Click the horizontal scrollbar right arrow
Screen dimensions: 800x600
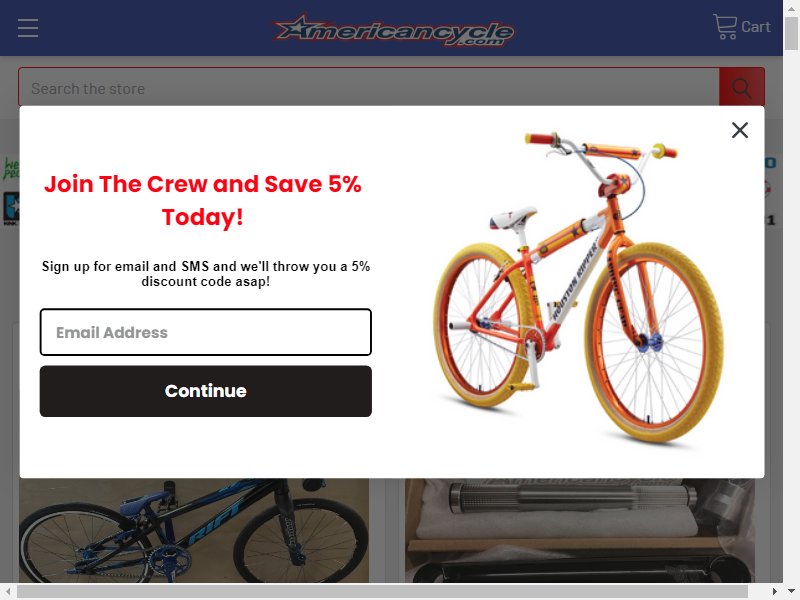pyautogui.click(x=774, y=592)
